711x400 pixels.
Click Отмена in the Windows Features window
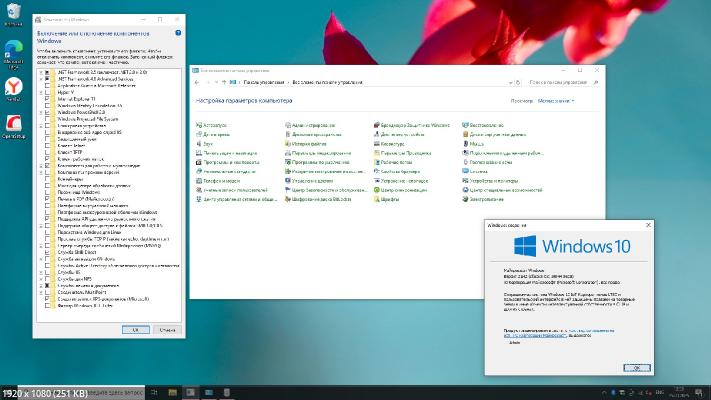pyautogui.click(x=167, y=330)
